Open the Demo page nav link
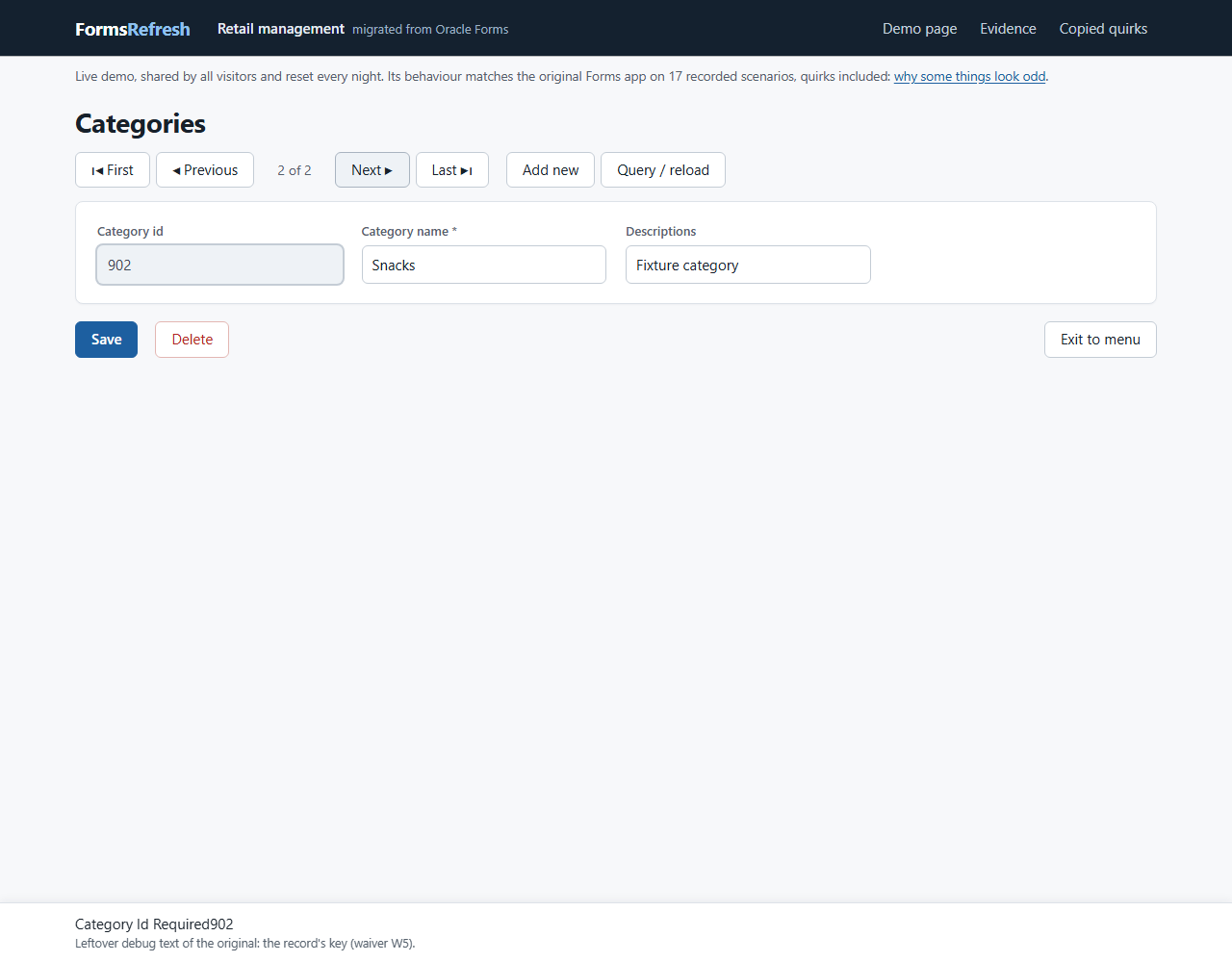 click(920, 29)
